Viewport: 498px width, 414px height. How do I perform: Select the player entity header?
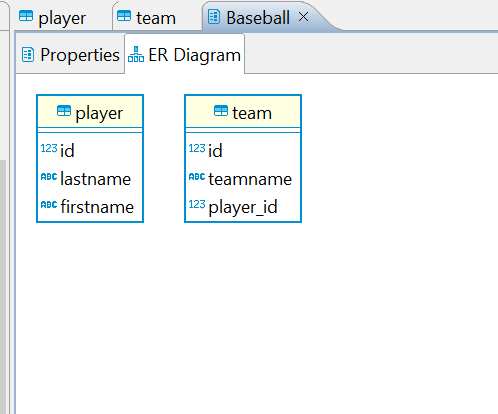point(90,113)
